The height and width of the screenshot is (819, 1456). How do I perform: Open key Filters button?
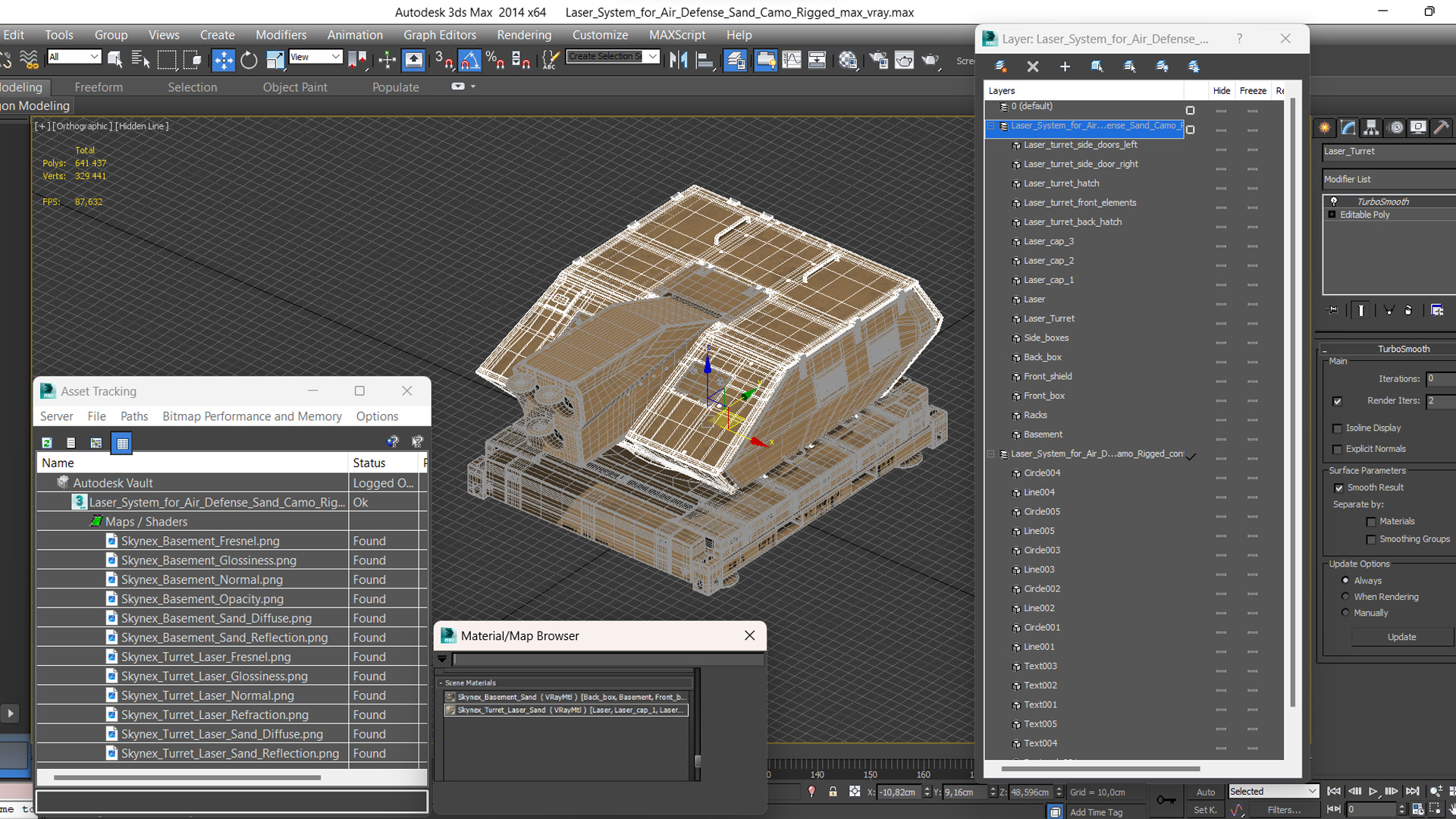pos(1284,810)
